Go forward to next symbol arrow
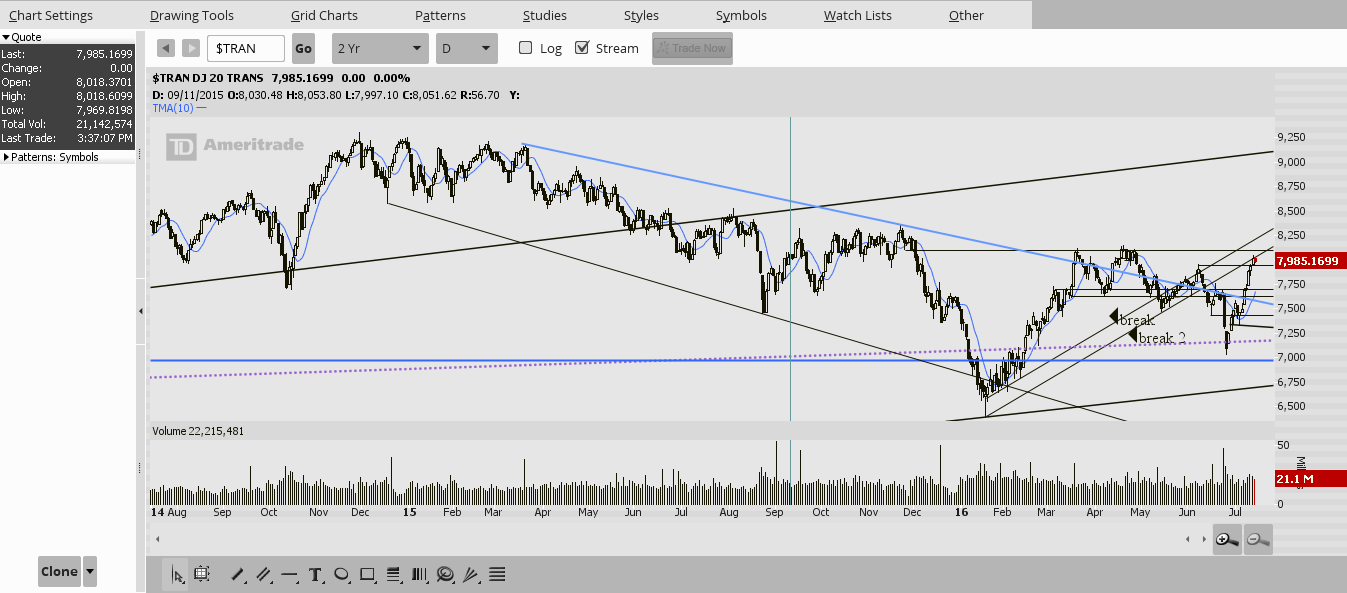 pos(191,48)
